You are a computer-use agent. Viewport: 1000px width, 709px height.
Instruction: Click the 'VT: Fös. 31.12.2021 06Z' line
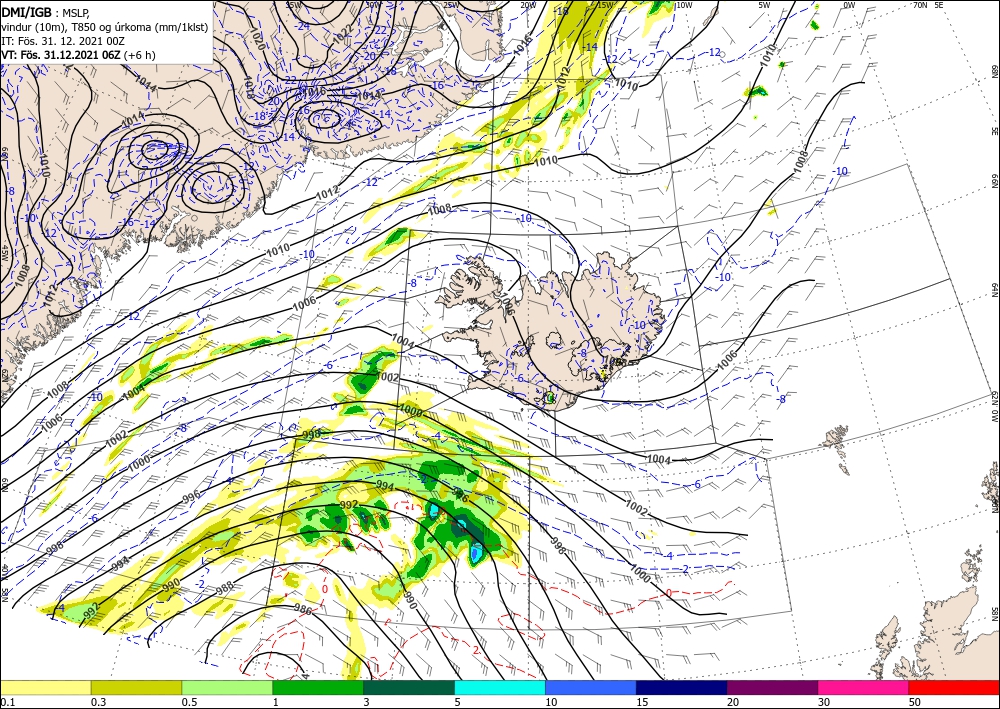click(61, 55)
